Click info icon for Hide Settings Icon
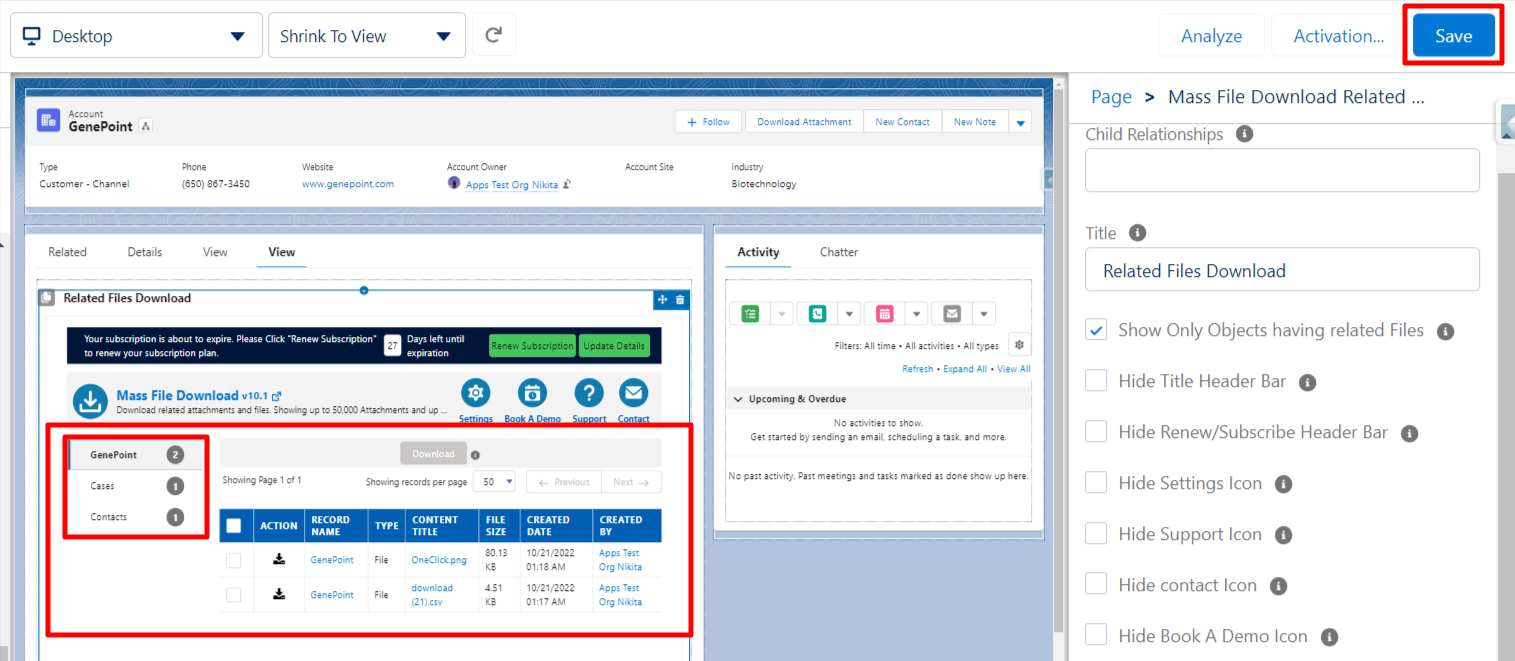 click(x=1284, y=484)
